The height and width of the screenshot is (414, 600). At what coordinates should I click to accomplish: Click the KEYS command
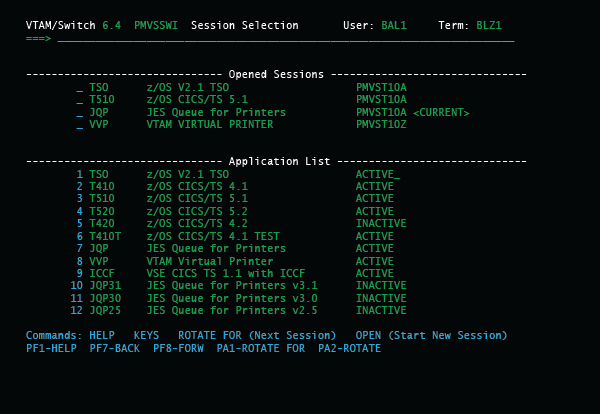pyautogui.click(x=146, y=336)
